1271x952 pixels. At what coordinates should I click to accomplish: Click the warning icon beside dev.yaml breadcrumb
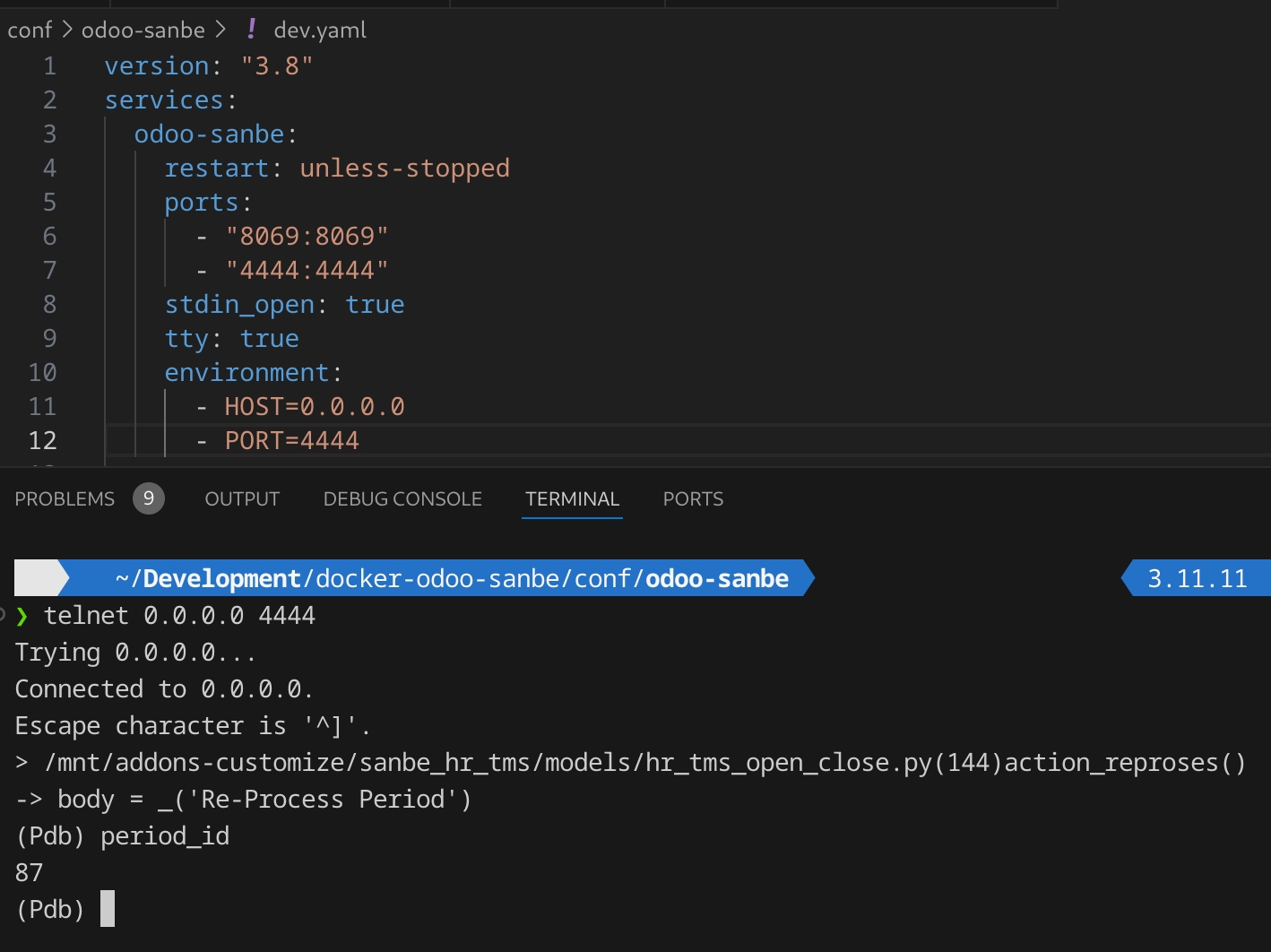point(251,29)
